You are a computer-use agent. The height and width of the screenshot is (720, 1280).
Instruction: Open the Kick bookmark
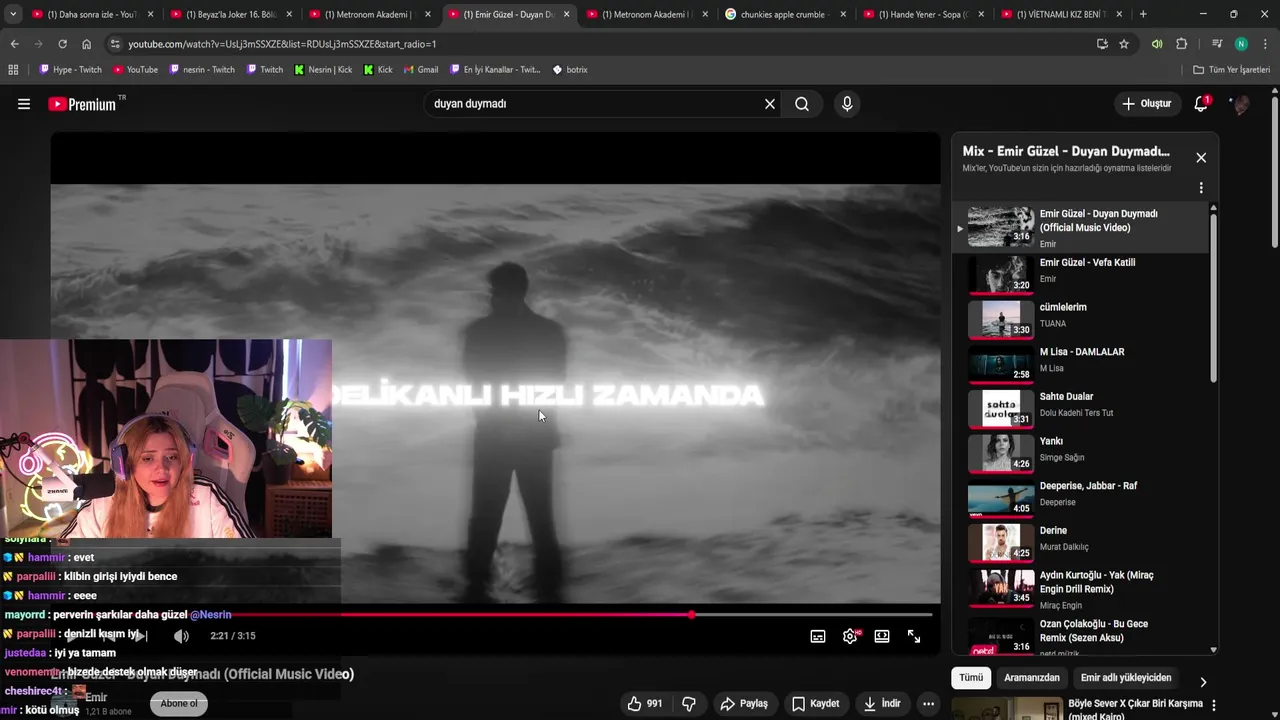378,70
